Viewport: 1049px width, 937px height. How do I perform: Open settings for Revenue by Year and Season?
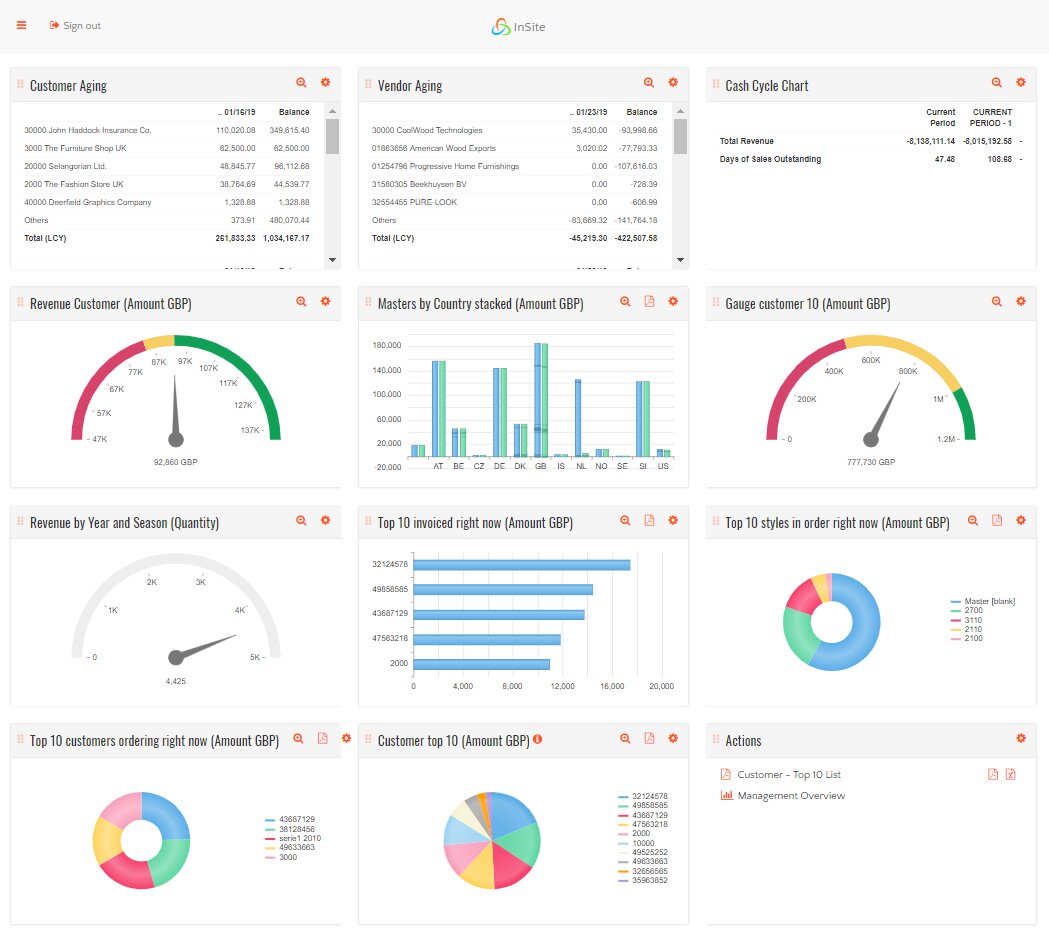325,520
